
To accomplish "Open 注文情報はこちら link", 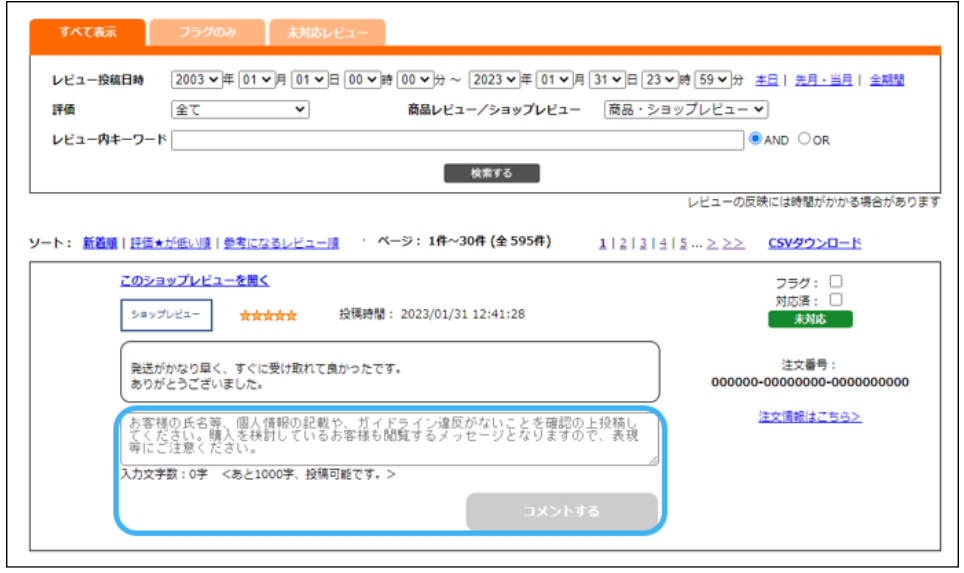I will point(810,417).
